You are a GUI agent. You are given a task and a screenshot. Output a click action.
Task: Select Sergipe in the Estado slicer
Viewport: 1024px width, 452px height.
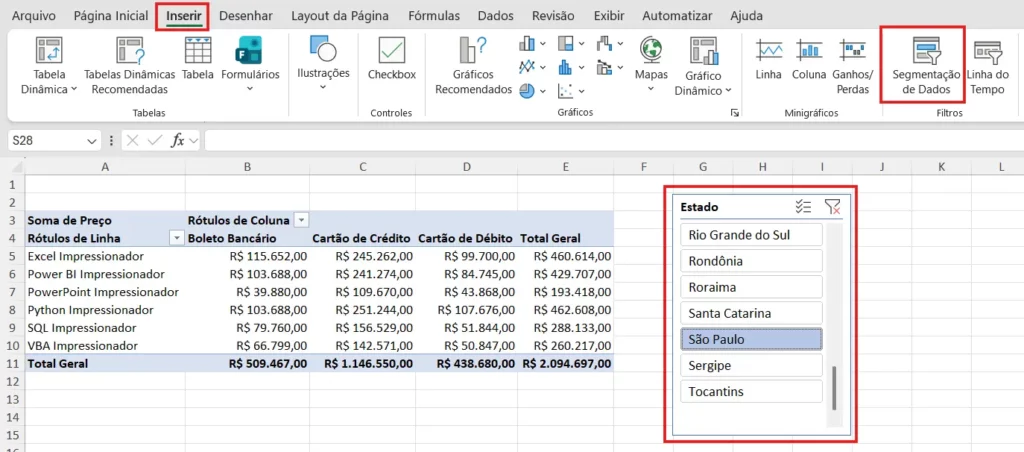(751, 365)
